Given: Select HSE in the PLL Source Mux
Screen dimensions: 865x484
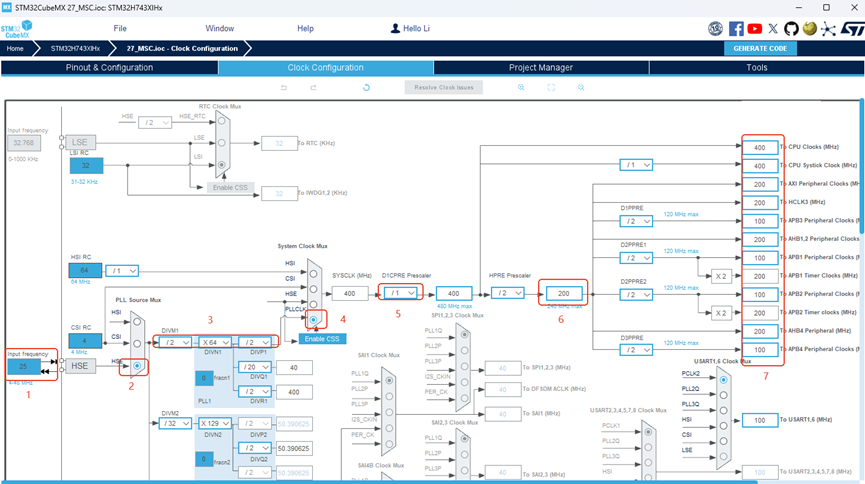Looking at the screenshot, I should [137, 365].
